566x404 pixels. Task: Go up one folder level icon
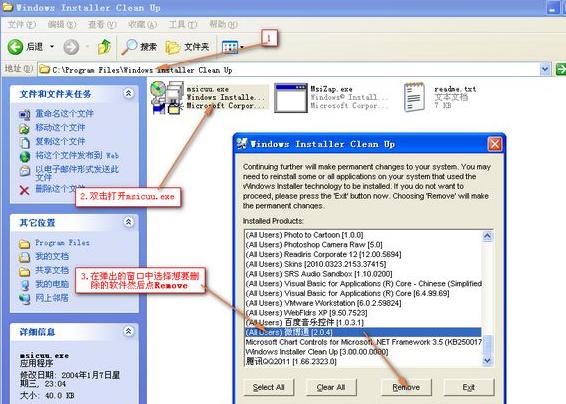click(x=104, y=47)
